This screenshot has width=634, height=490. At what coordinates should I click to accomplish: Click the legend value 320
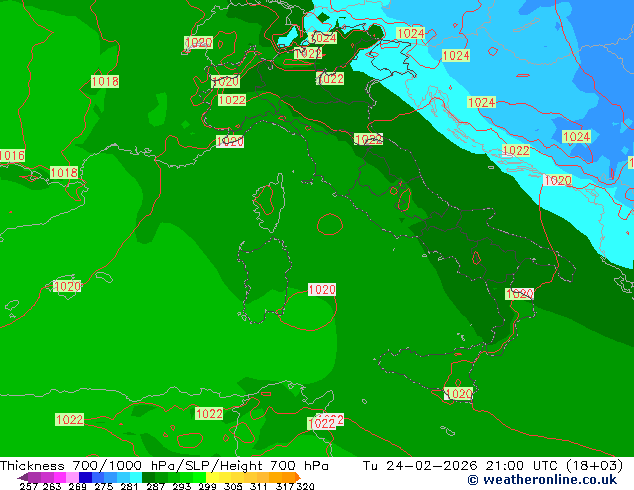(x=305, y=486)
